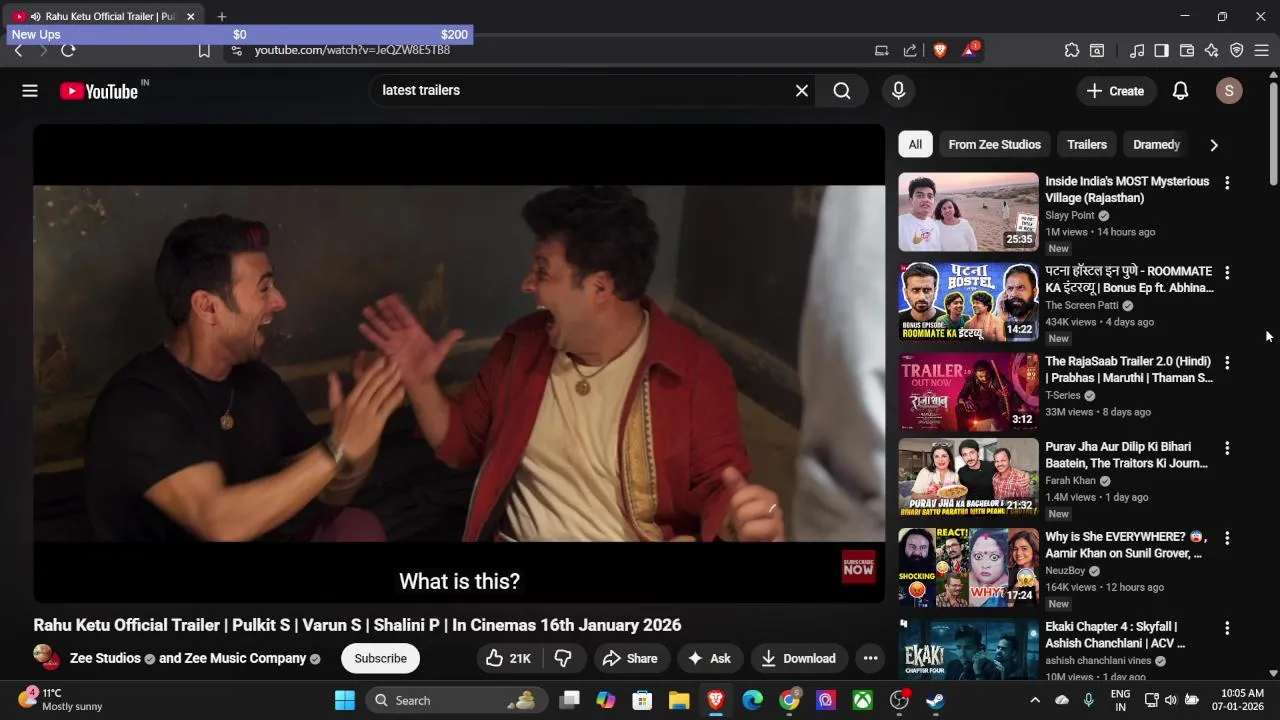This screenshot has height=720, width=1280.
Task: Open options for 'Why is She EVERYWHERE?'
Action: point(1227,538)
